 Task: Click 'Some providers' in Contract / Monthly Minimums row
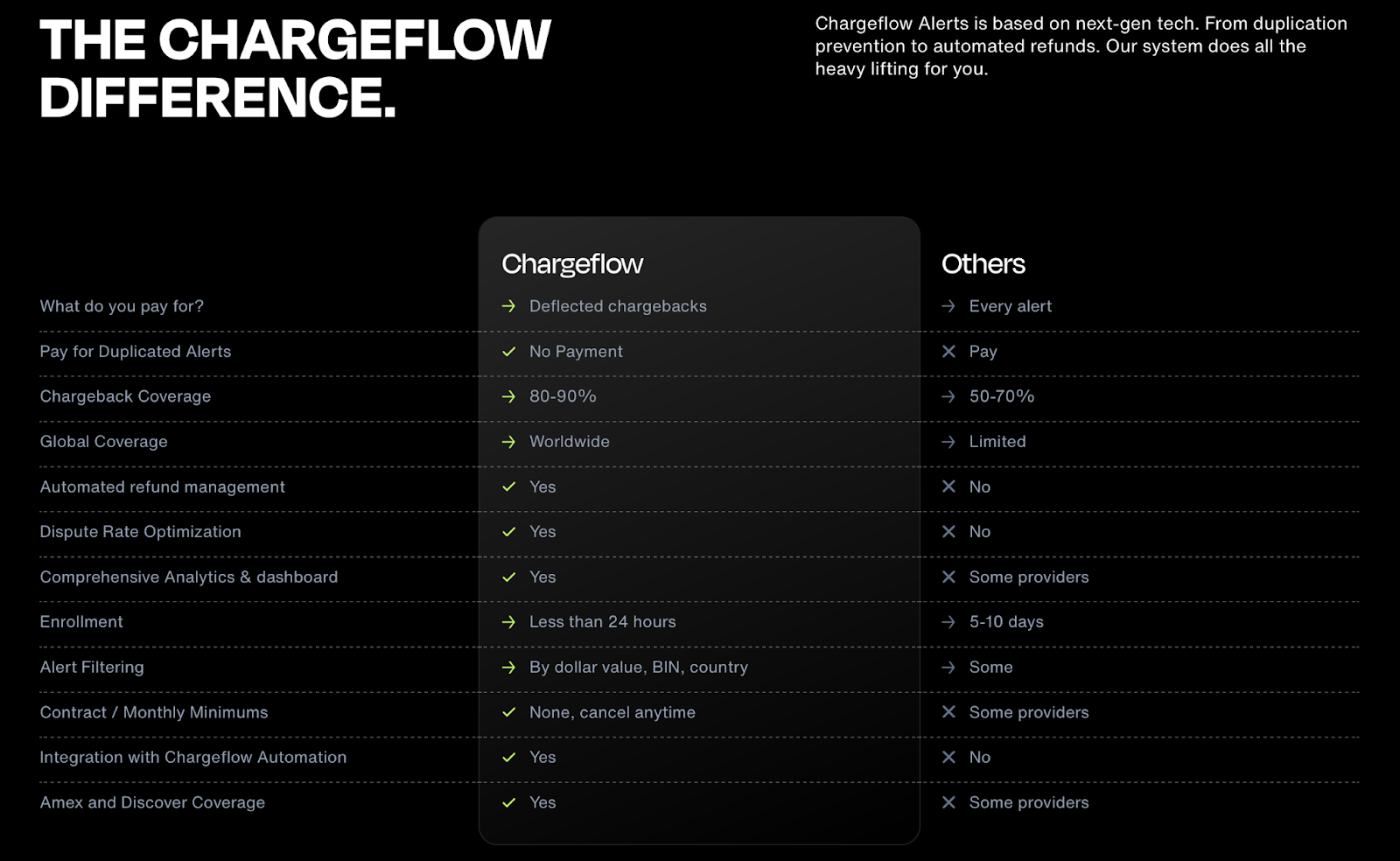(1029, 712)
